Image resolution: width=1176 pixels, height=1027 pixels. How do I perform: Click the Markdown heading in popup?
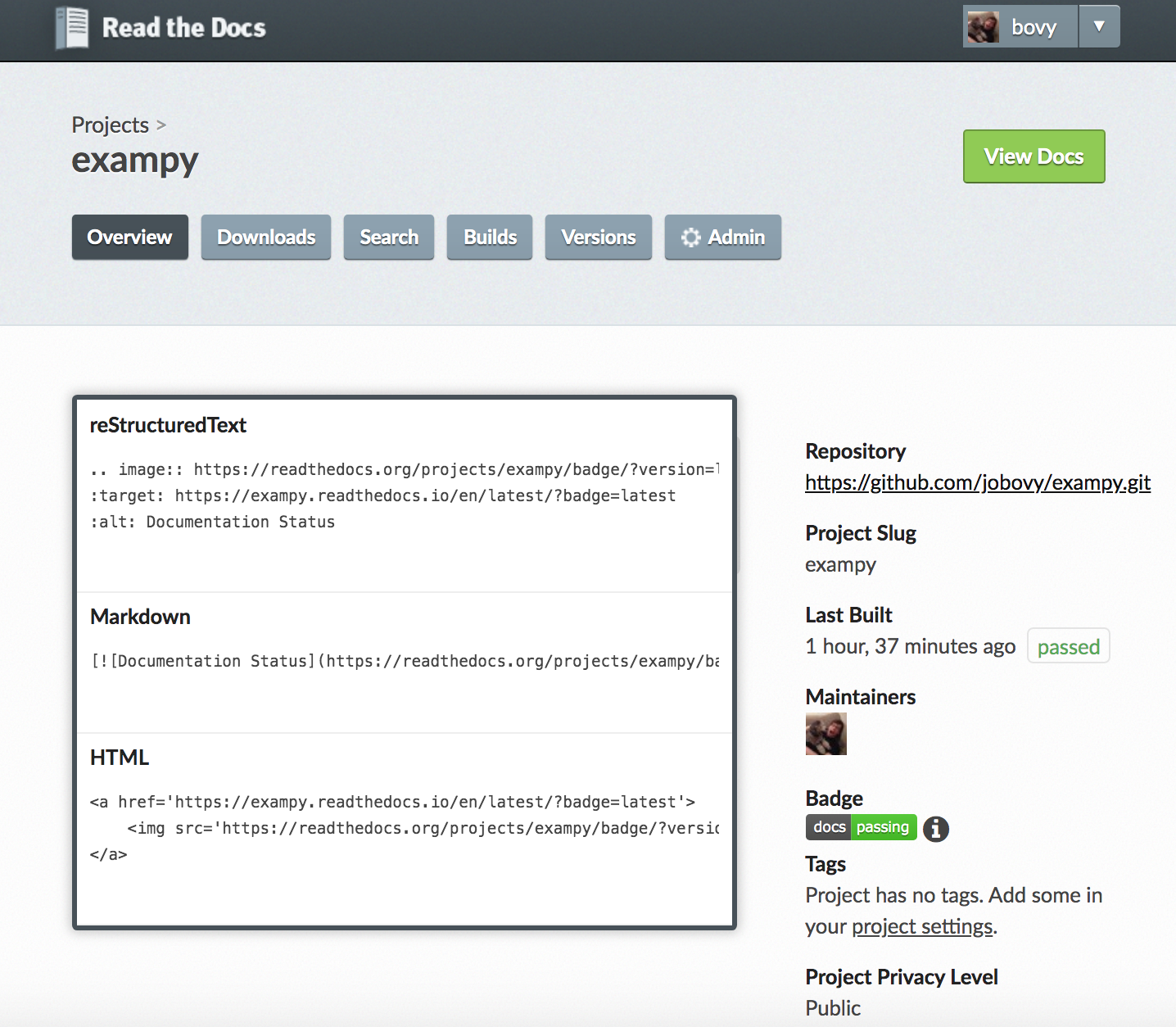click(x=140, y=617)
